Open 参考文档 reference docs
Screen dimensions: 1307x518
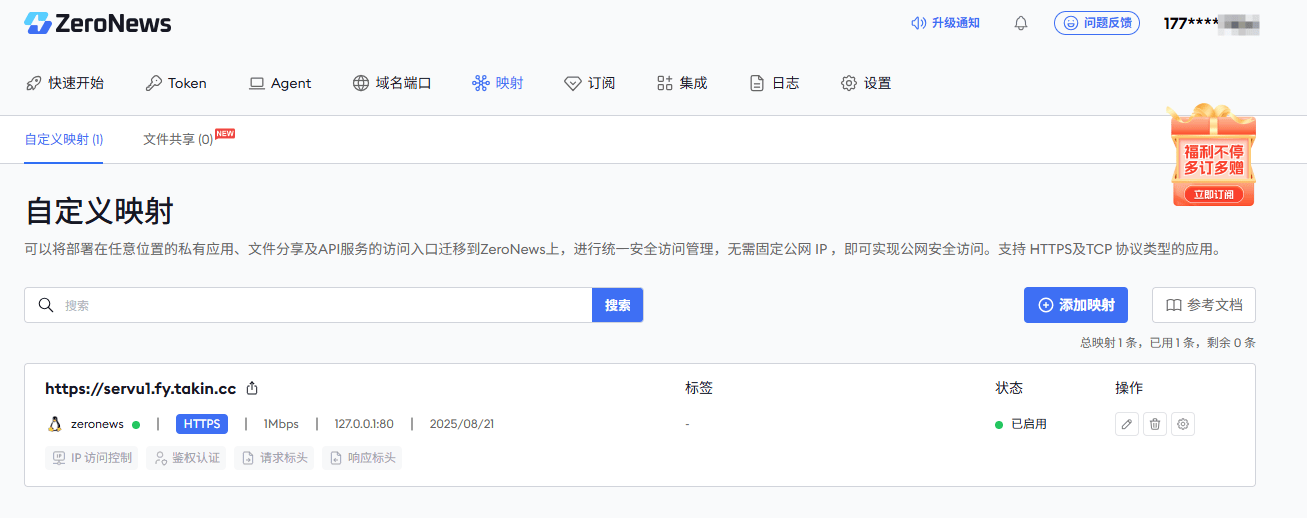pos(1204,305)
